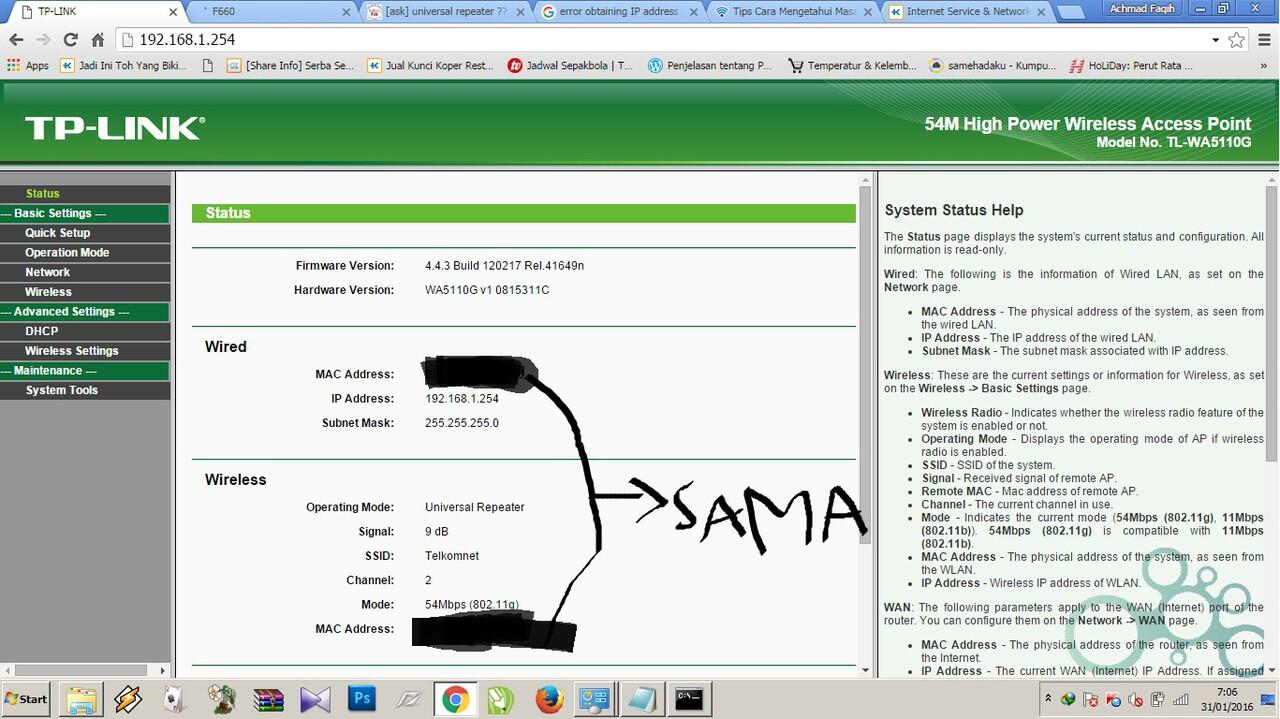Open DHCP in sidebar menu
The image size is (1280, 719).
42,331
